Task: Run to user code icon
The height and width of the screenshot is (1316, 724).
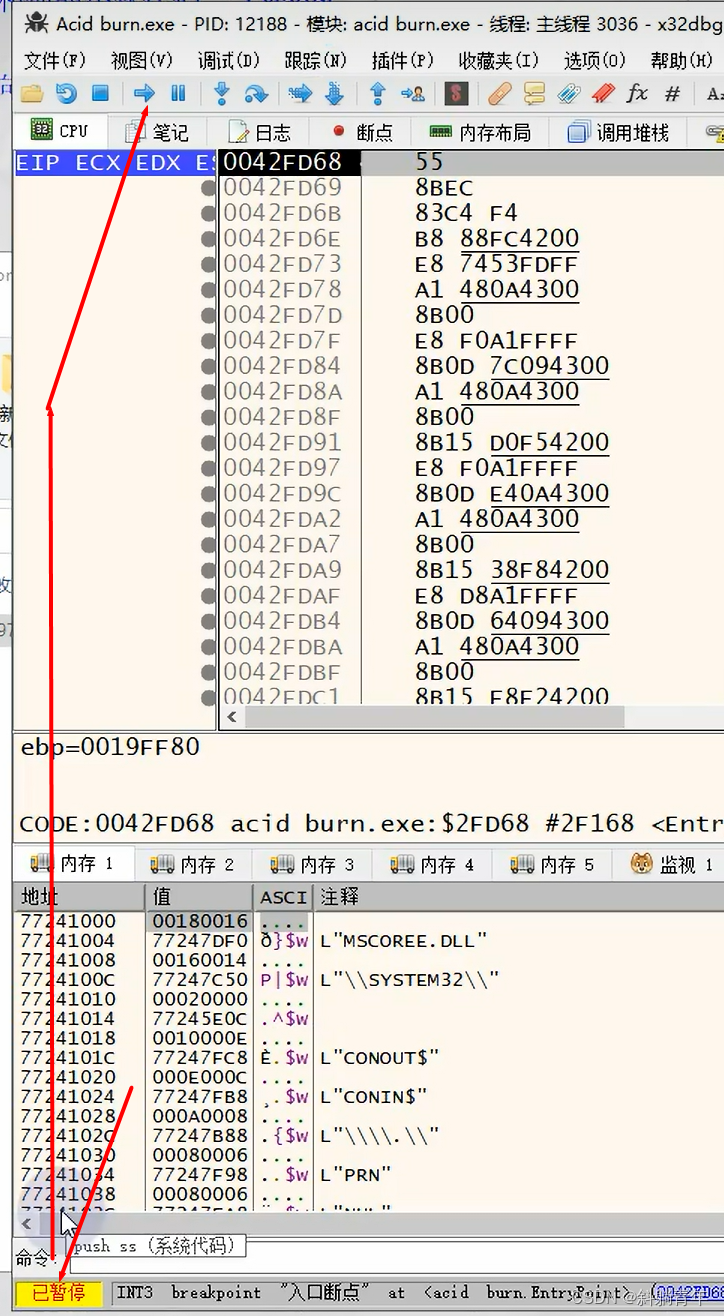Action: tap(412, 94)
